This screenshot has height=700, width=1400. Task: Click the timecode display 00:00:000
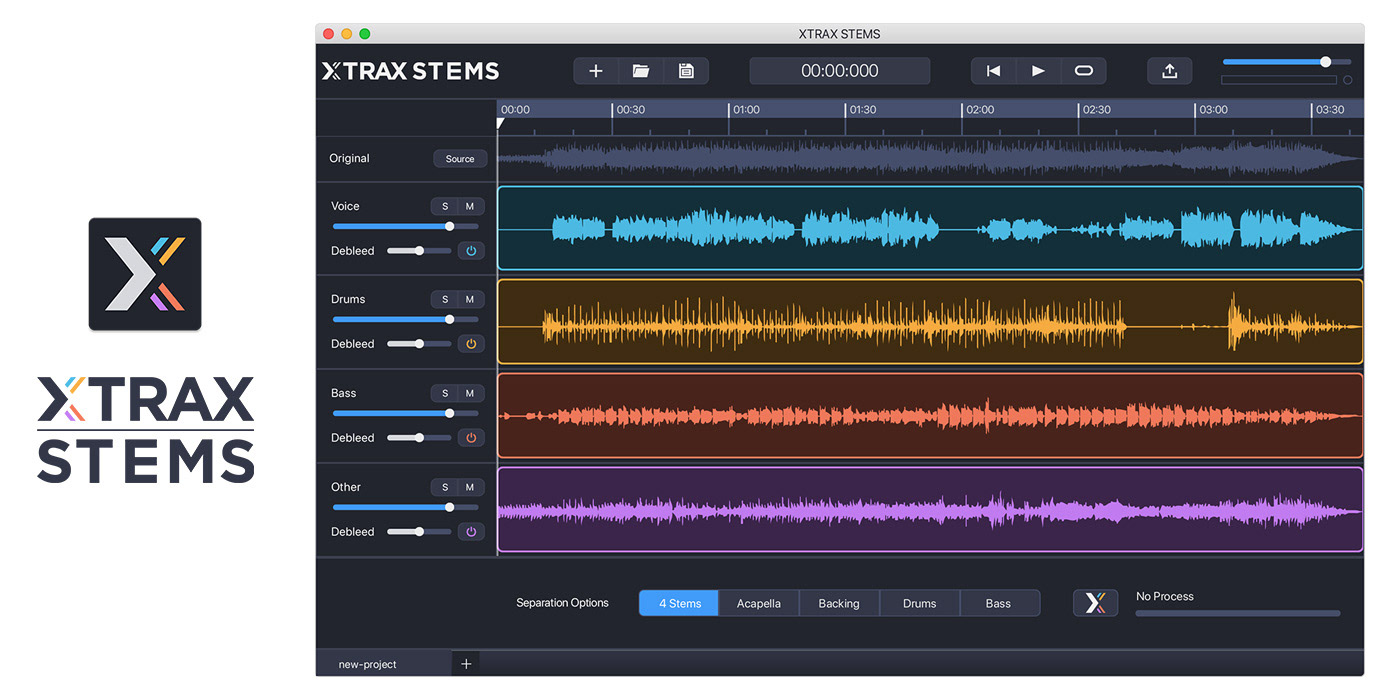[840, 71]
